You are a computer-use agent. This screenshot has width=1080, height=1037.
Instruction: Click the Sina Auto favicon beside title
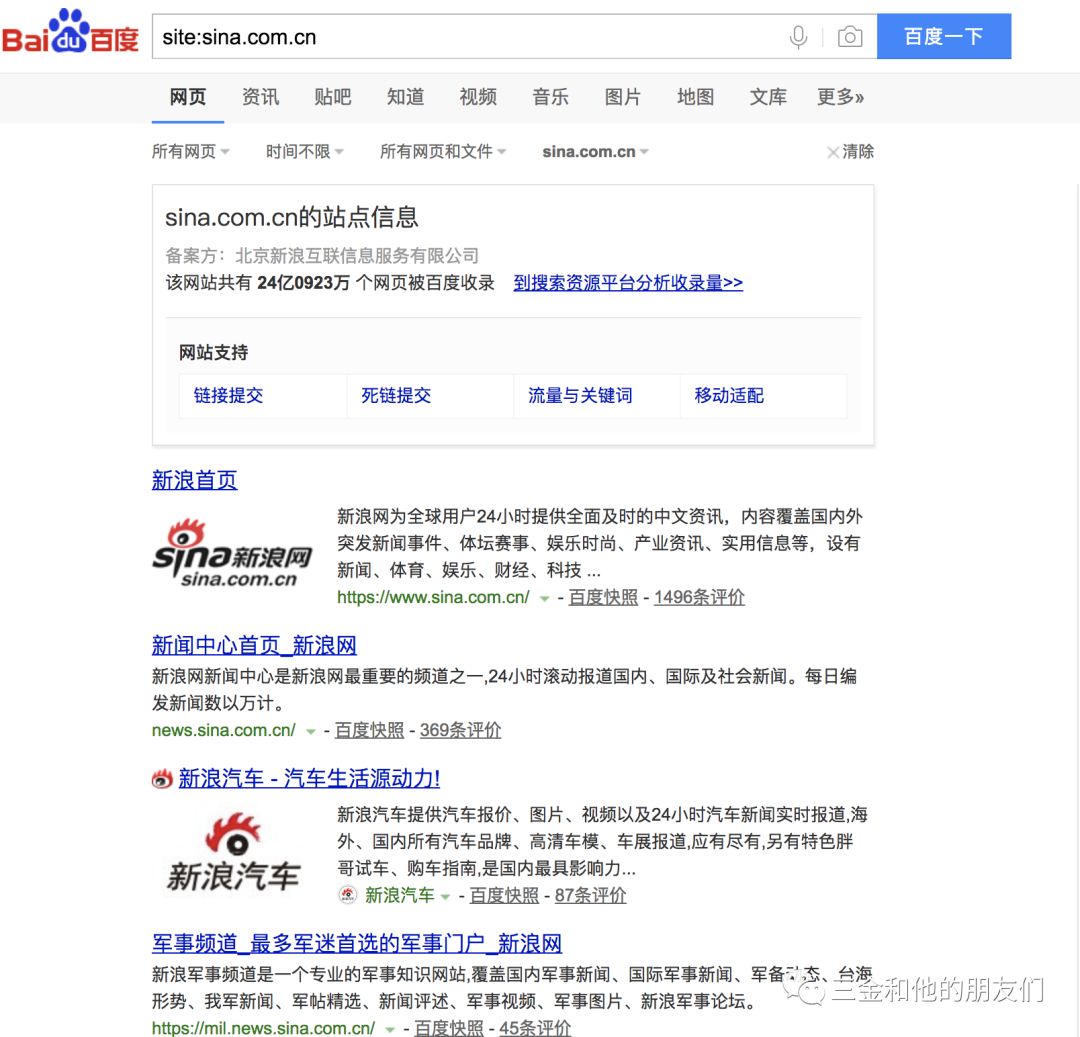tap(162, 779)
